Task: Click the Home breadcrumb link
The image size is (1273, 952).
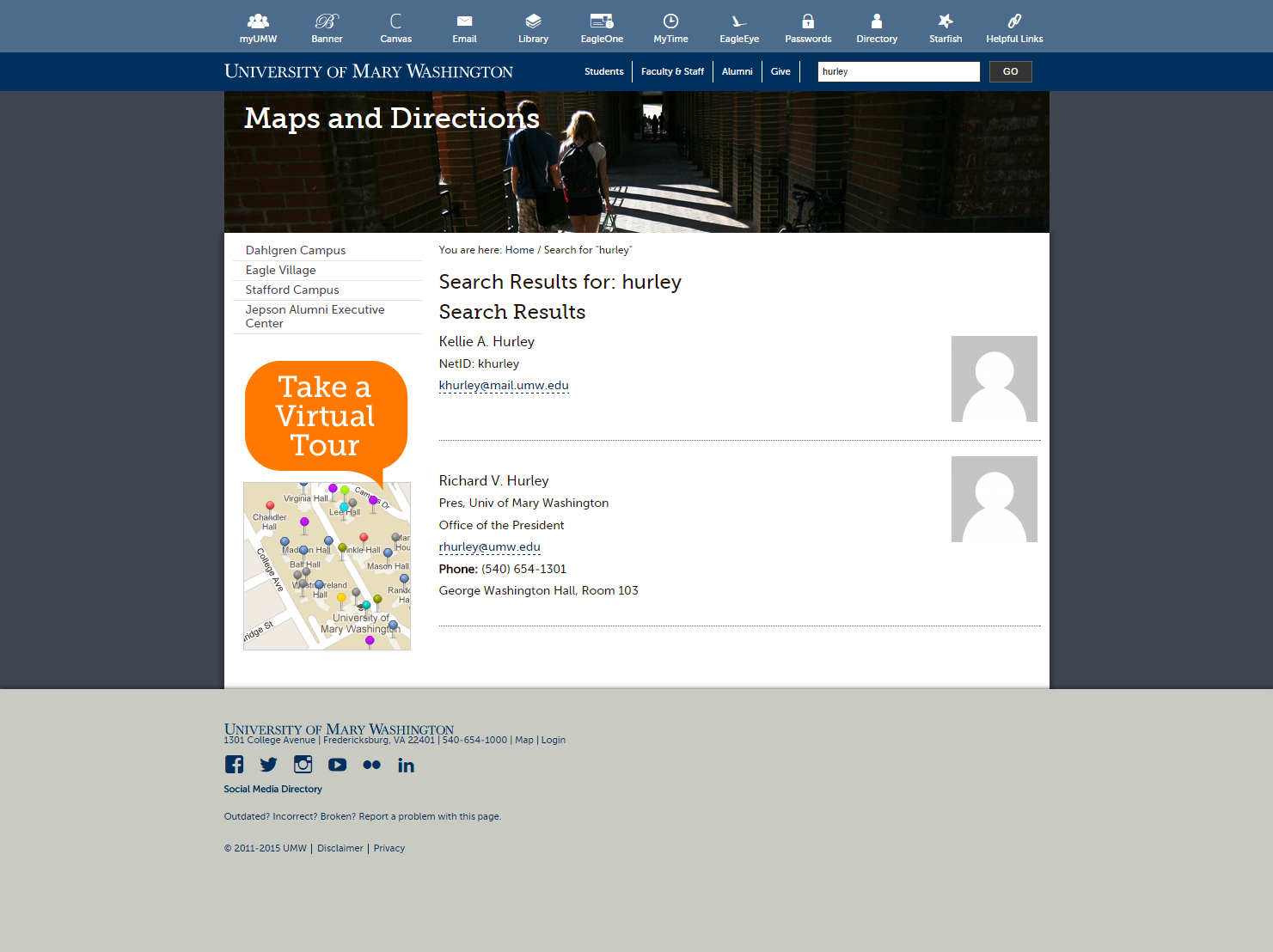Action: [x=520, y=250]
